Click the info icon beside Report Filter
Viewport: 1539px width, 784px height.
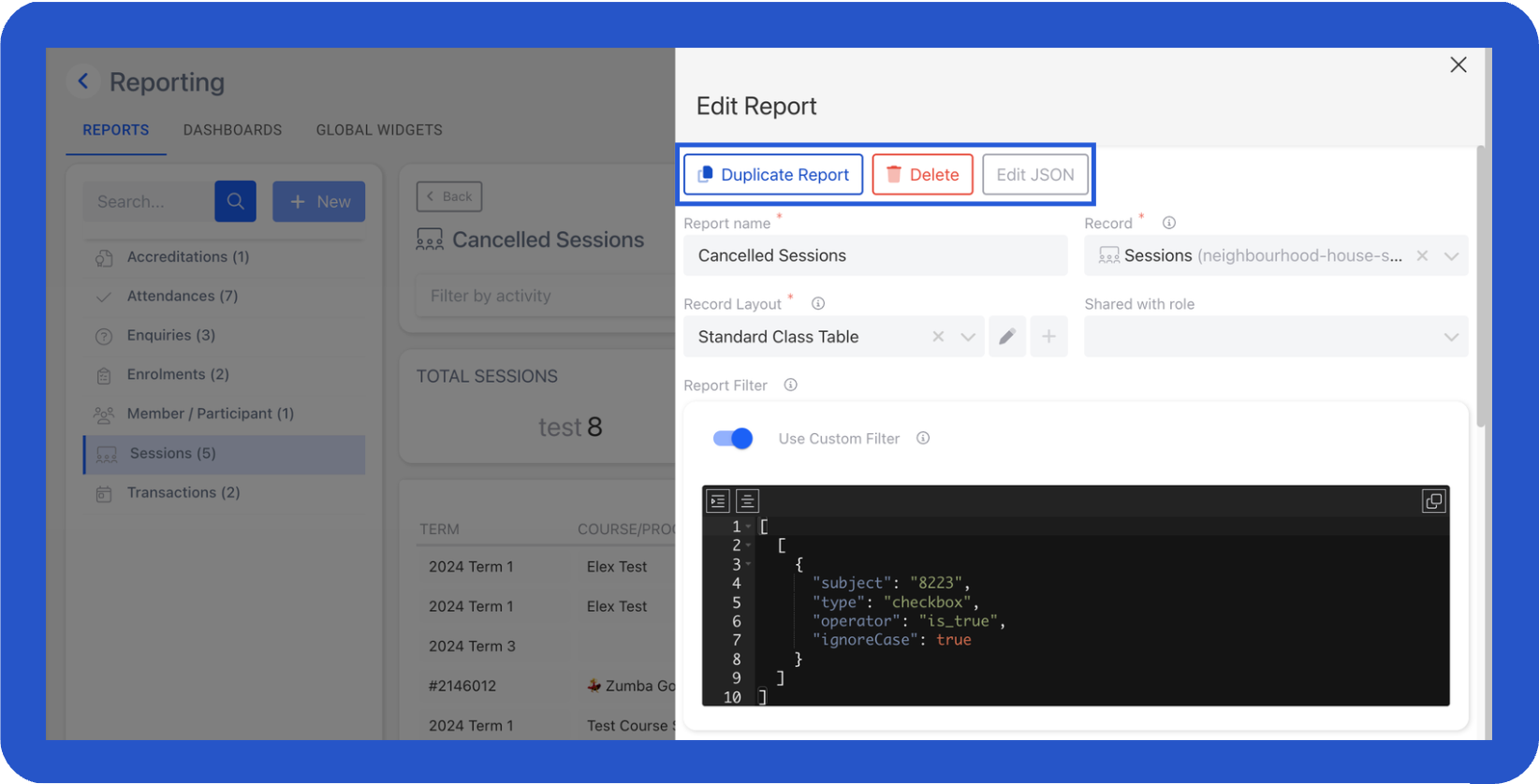point(791,385)
